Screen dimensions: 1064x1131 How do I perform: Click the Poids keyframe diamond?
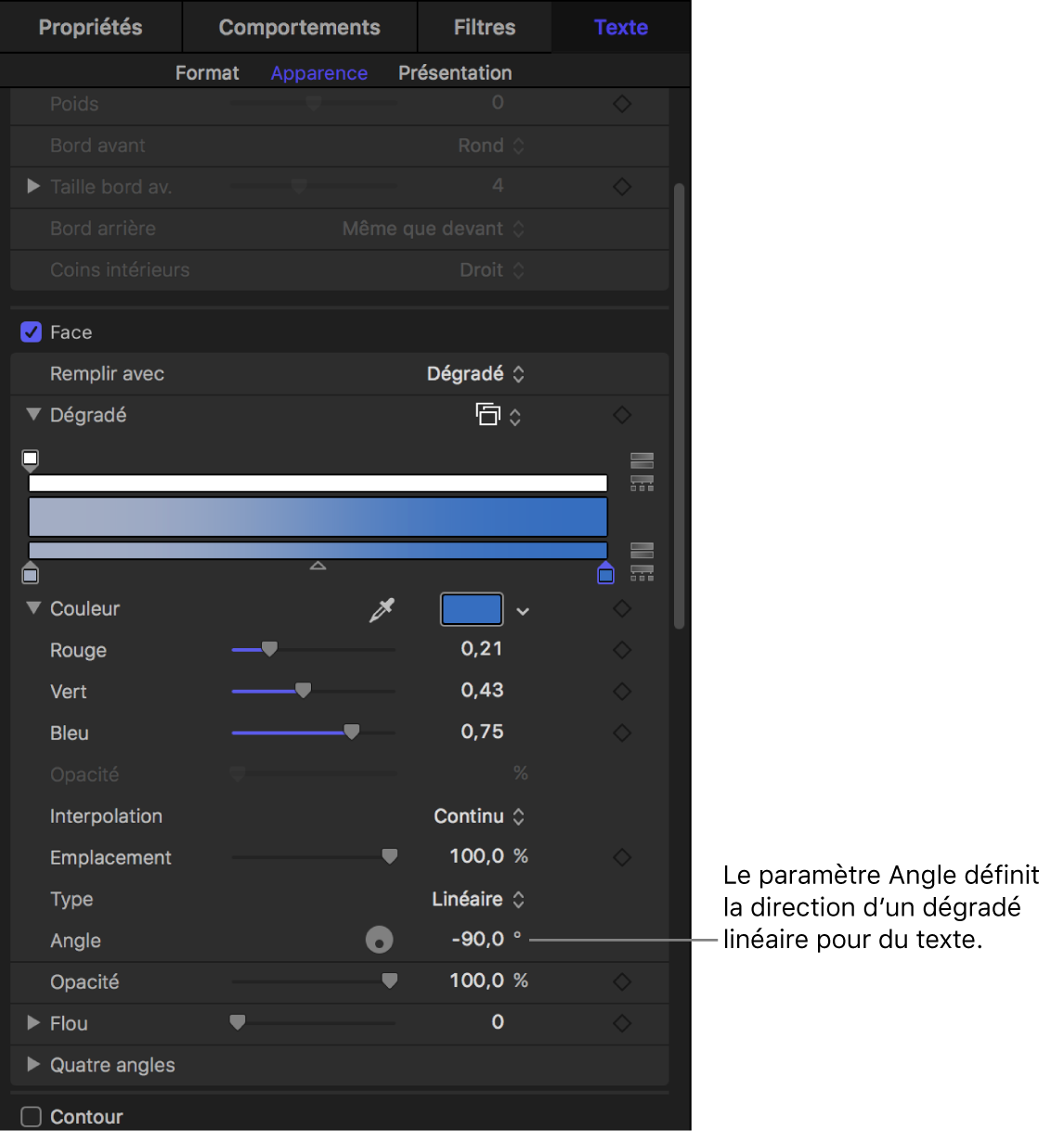coord(622,104)
